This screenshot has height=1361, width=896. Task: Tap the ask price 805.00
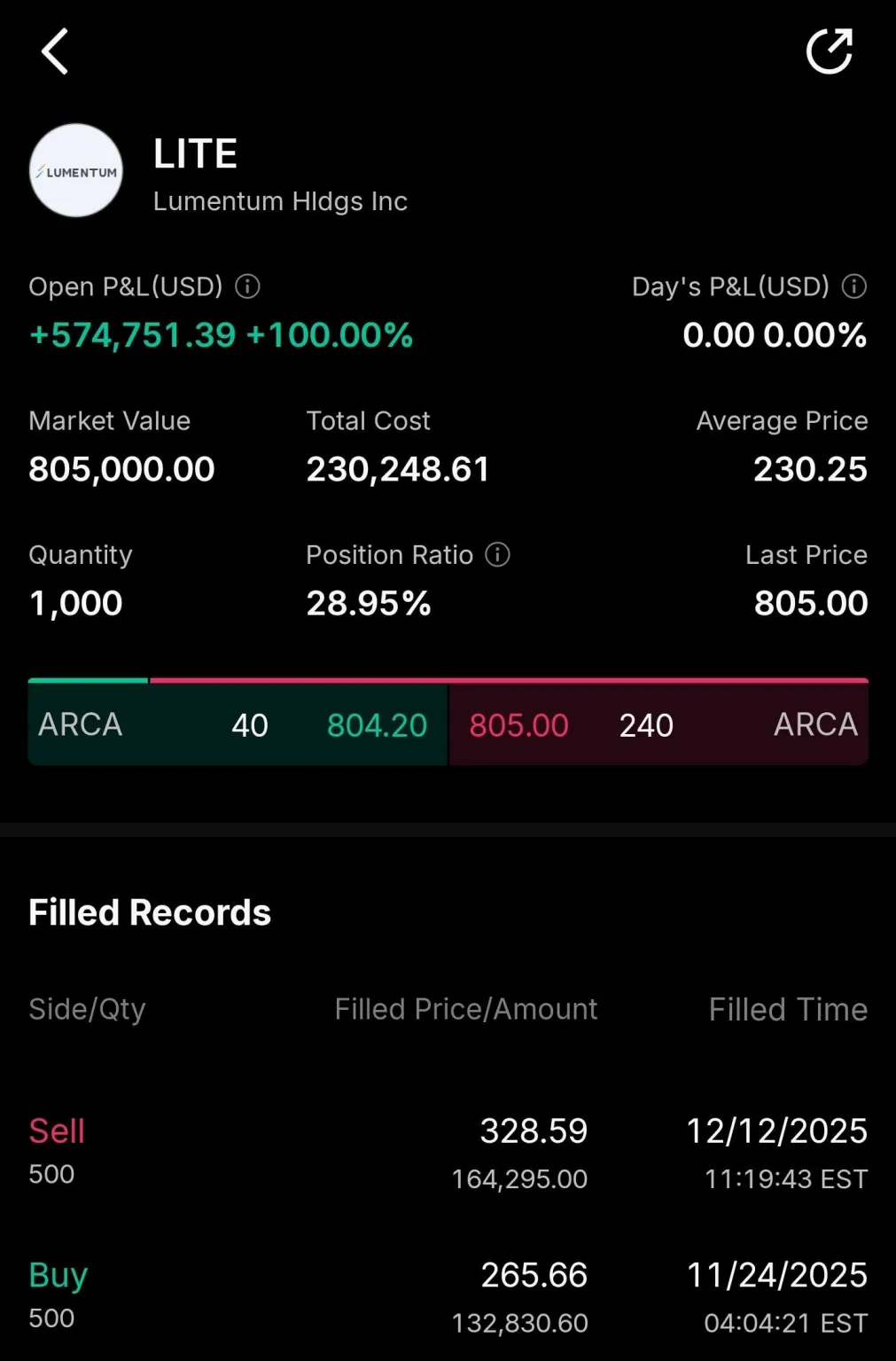tap(518, 725)
